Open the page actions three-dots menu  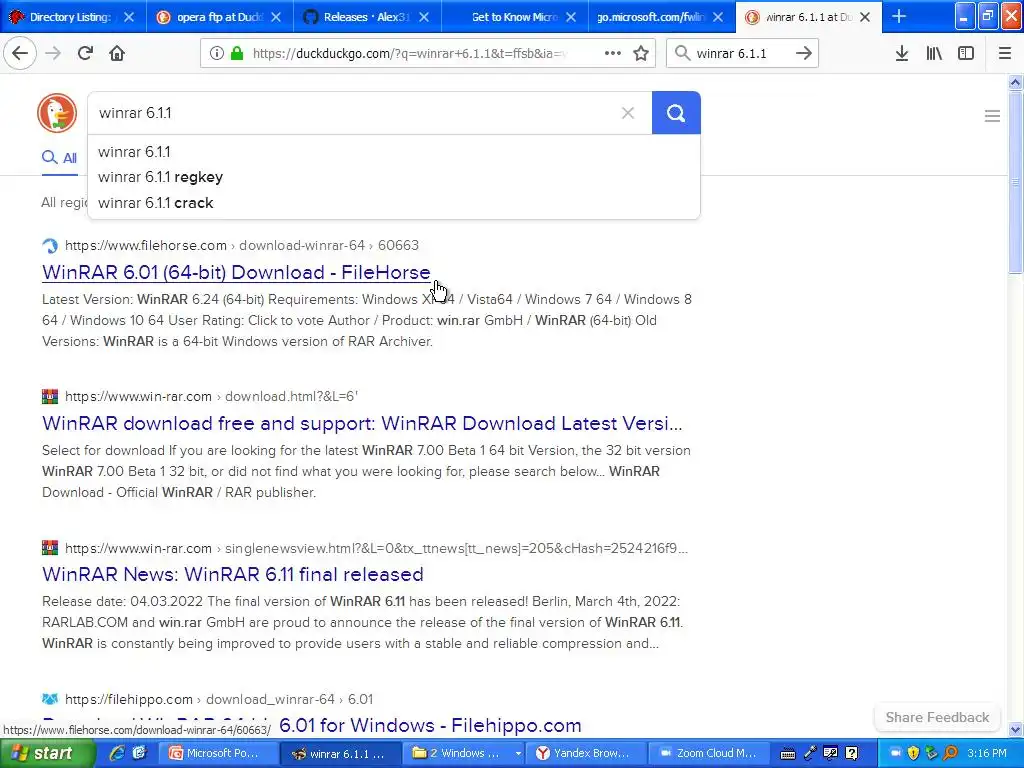[x=613, y=53]
